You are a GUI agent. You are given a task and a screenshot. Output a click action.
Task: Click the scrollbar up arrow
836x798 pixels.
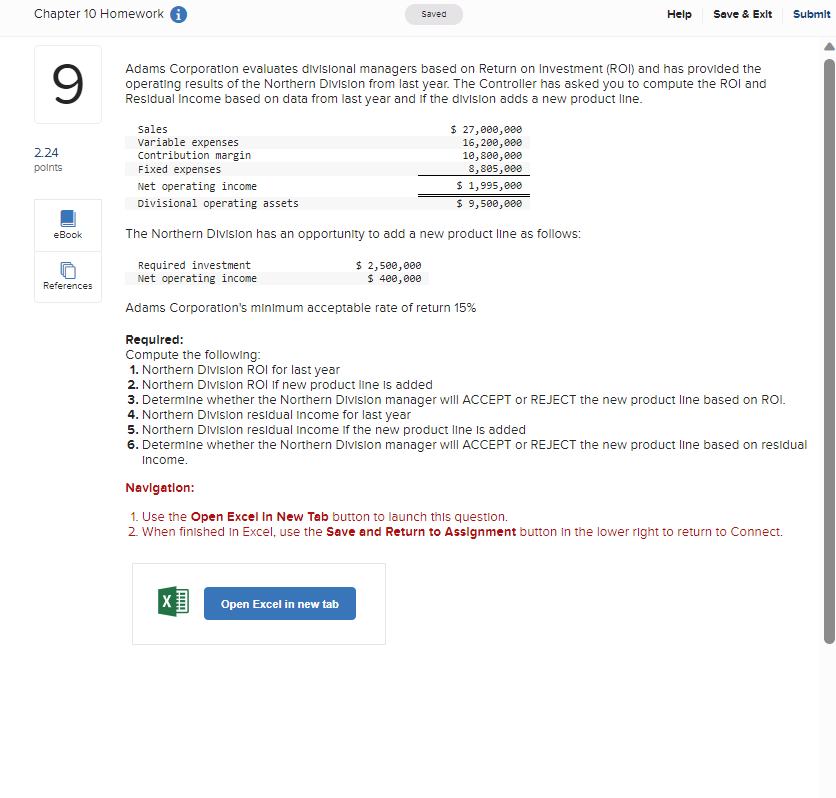829,47
